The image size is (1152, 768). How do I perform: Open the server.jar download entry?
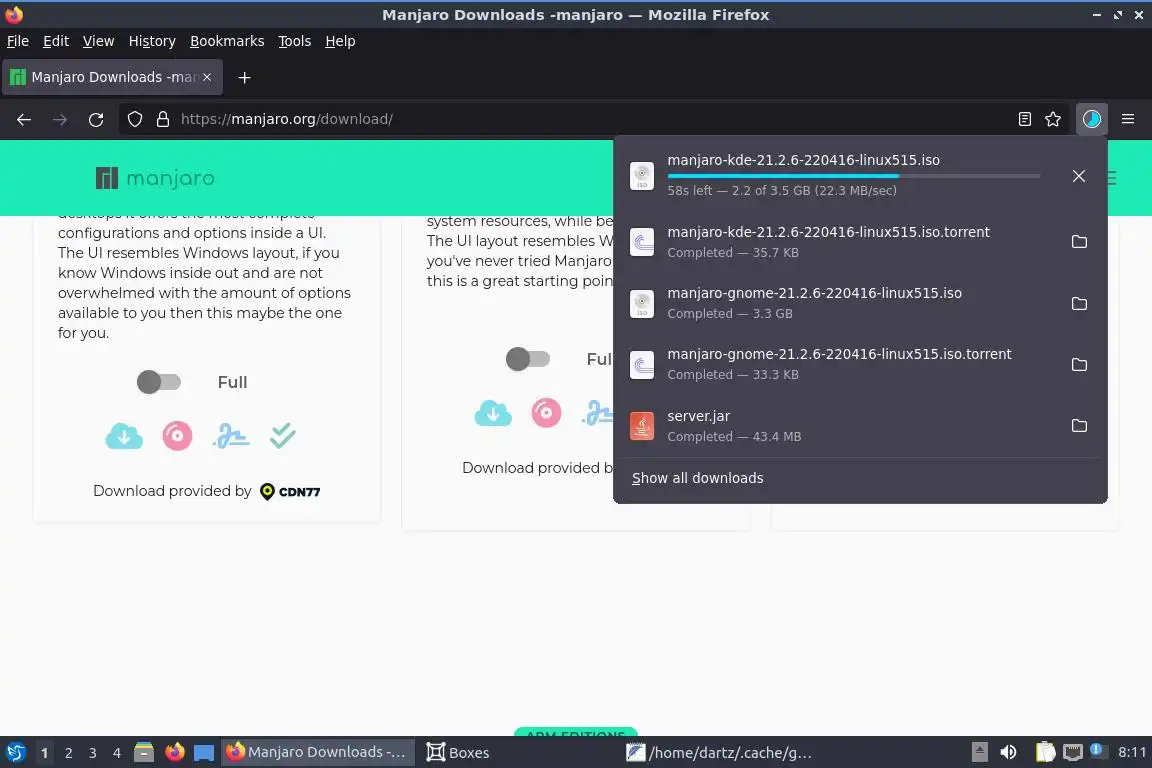[x=839, y=426]
